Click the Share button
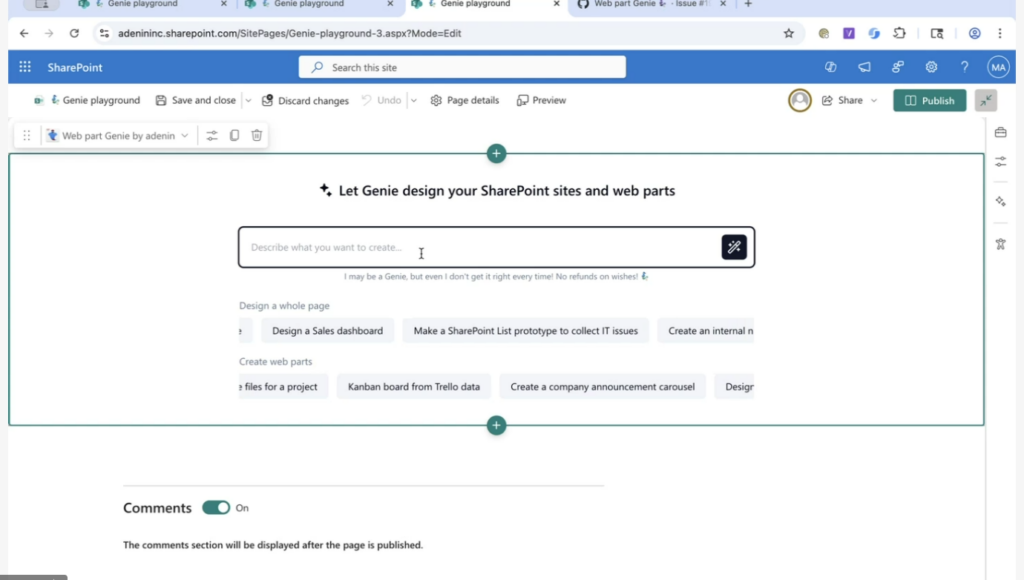Viewport: 1024px width, 580px height. click(842, 100)
